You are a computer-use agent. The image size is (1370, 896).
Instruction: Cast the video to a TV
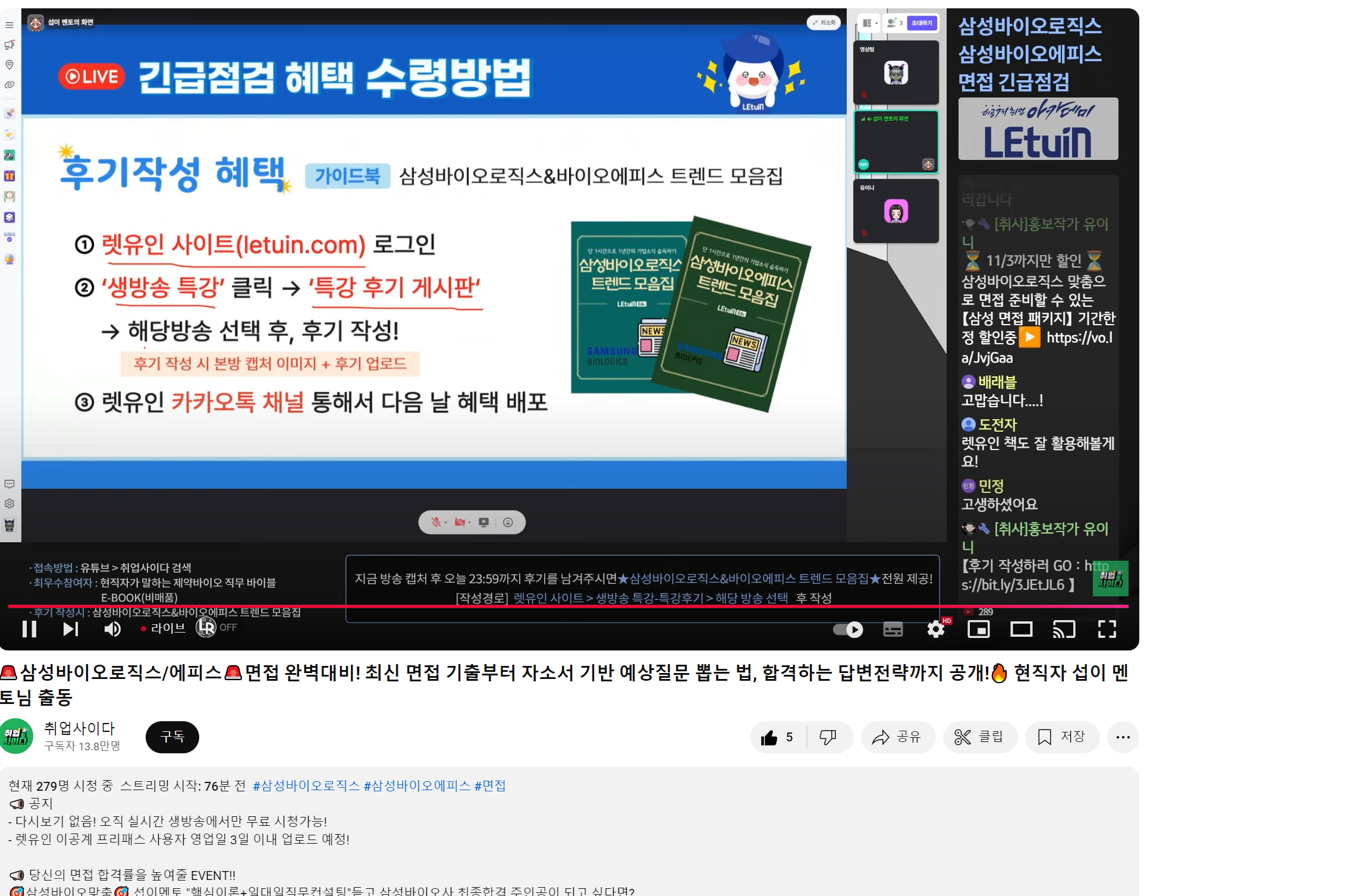tap(1064, 629)
